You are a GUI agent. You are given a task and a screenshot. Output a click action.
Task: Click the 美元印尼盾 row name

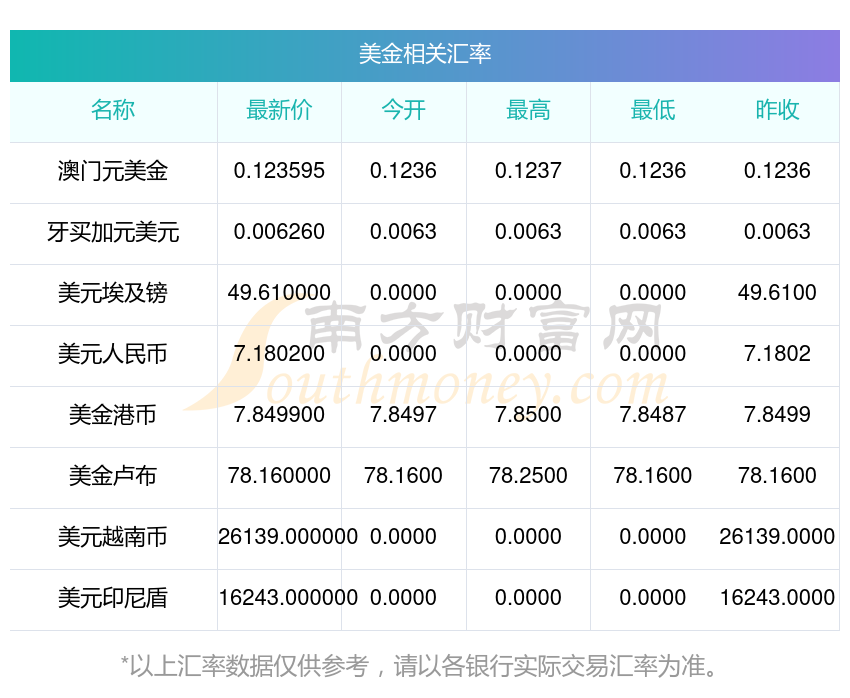(113, 598)
